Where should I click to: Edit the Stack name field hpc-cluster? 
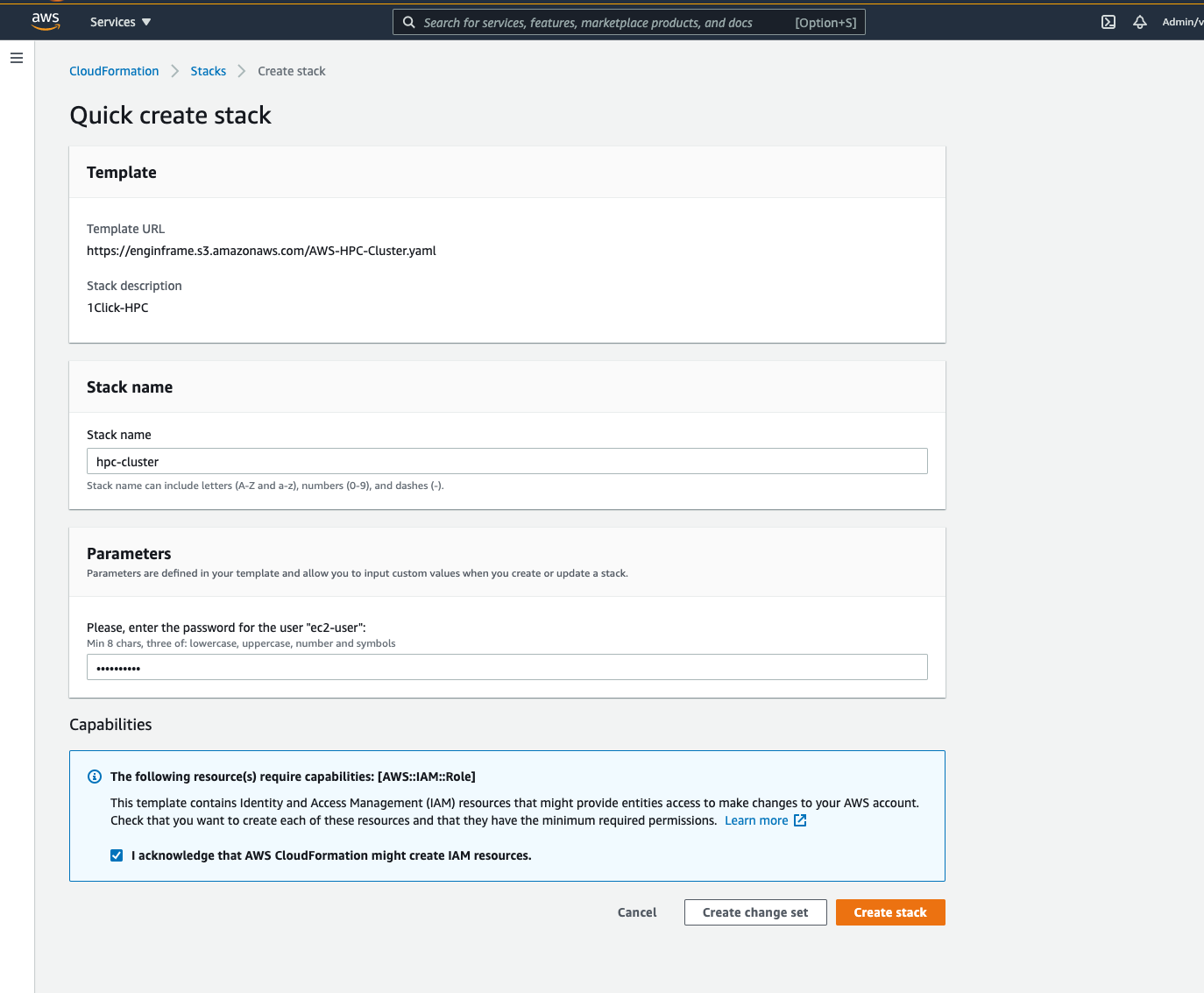[506, 461]
